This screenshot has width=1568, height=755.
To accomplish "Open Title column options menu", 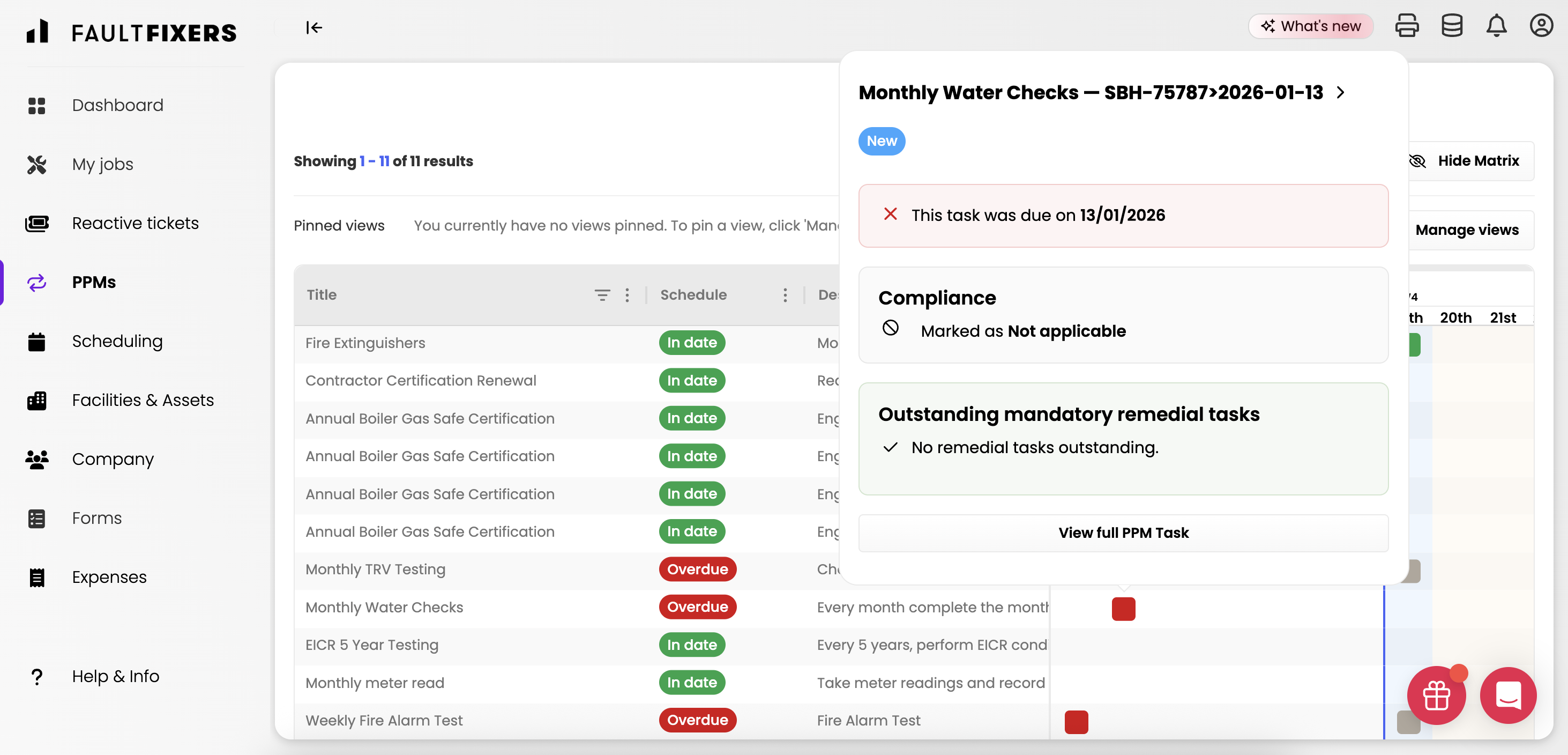I will tap(627, 295).
